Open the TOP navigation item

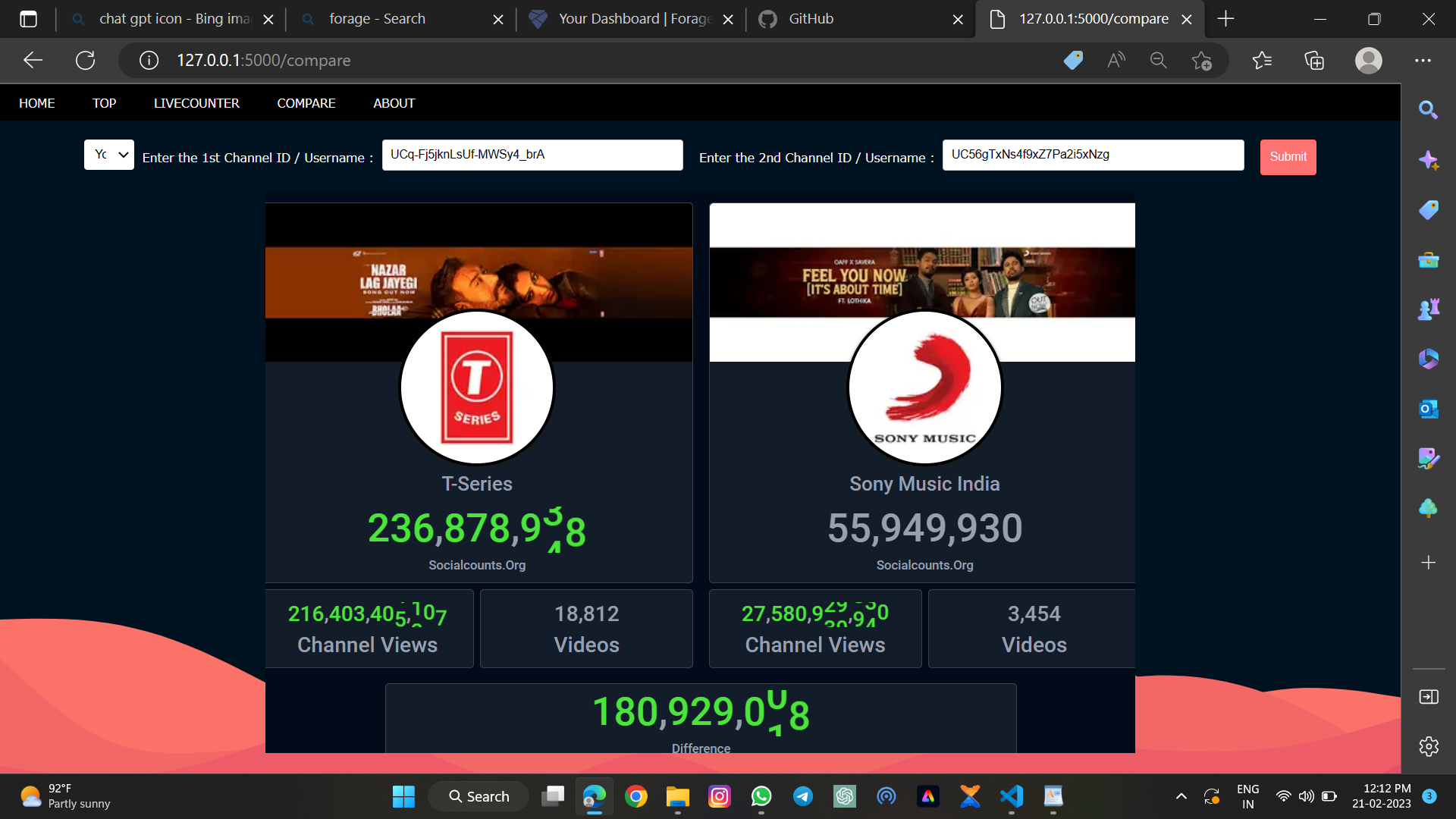(104, 103)
